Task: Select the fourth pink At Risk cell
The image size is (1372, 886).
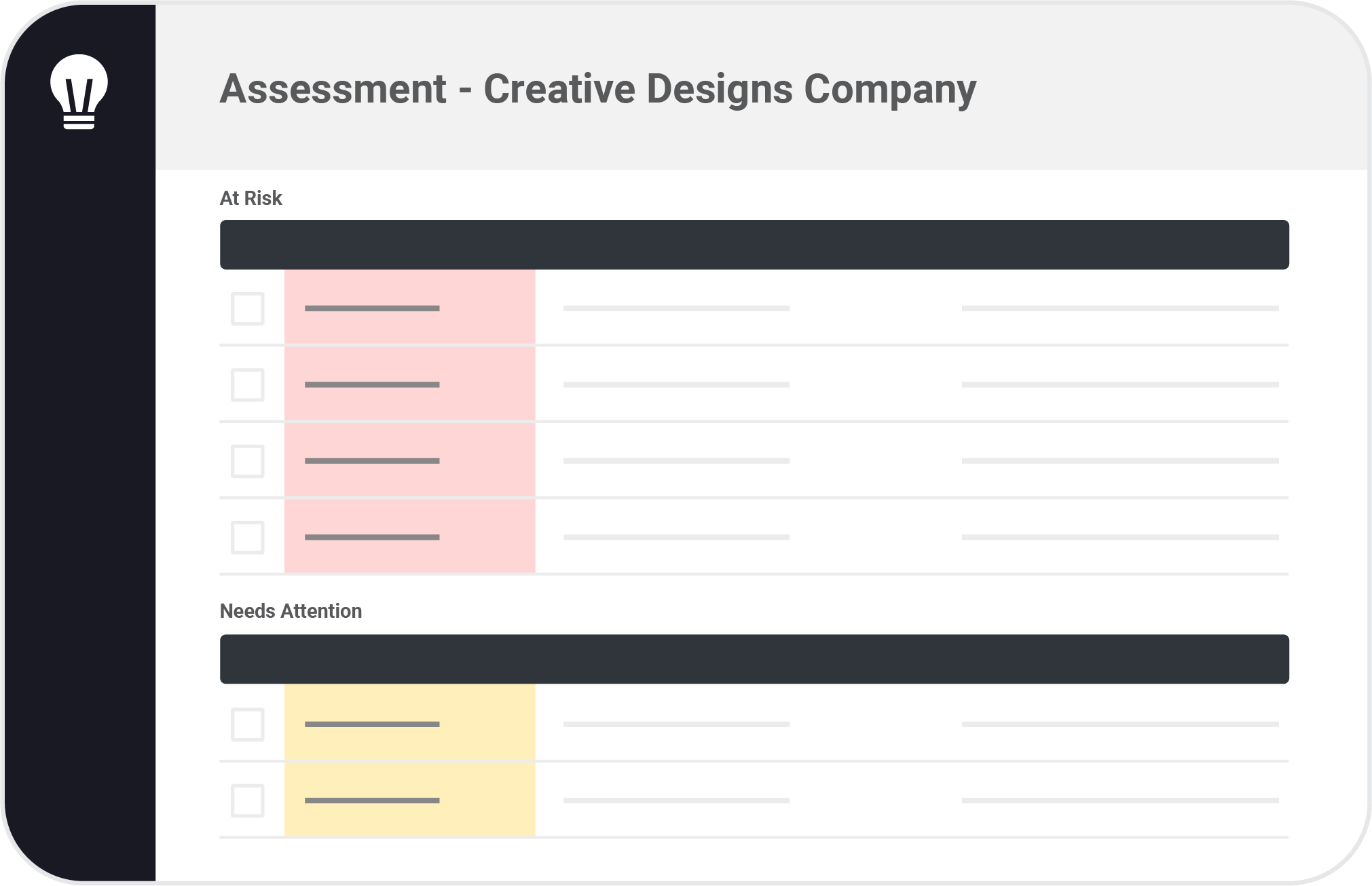Action: [409, 536]
